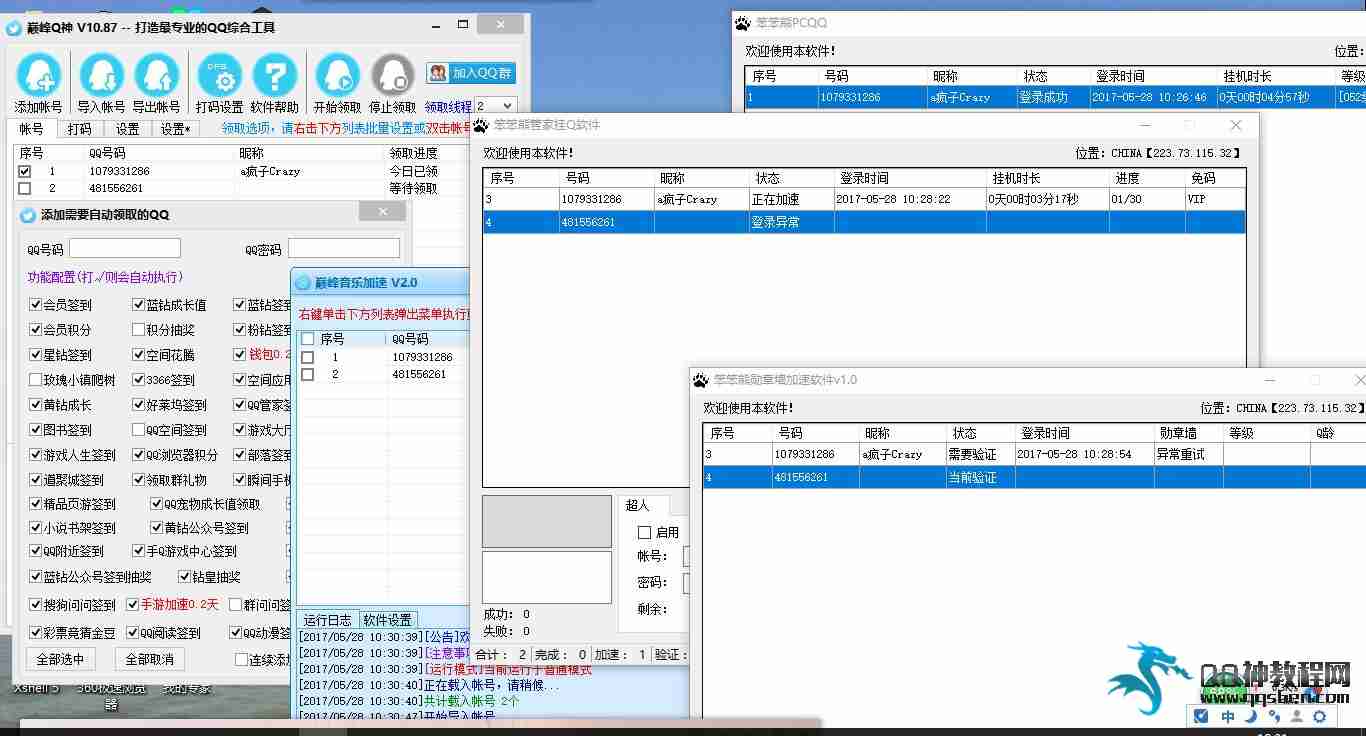
Task: Click the 状态 column header in 勋章墙加速
Action: click(x=980, y=433)
